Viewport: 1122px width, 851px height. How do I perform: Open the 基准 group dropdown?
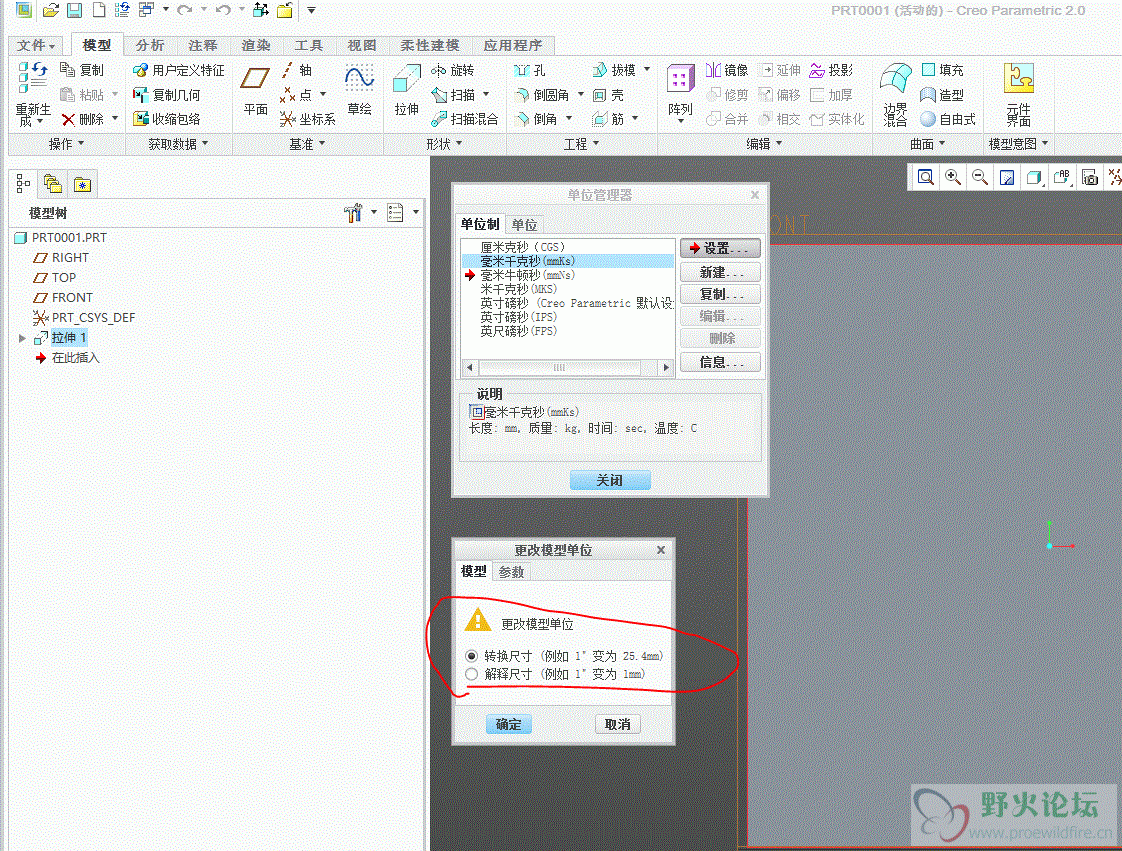[307, 144]
